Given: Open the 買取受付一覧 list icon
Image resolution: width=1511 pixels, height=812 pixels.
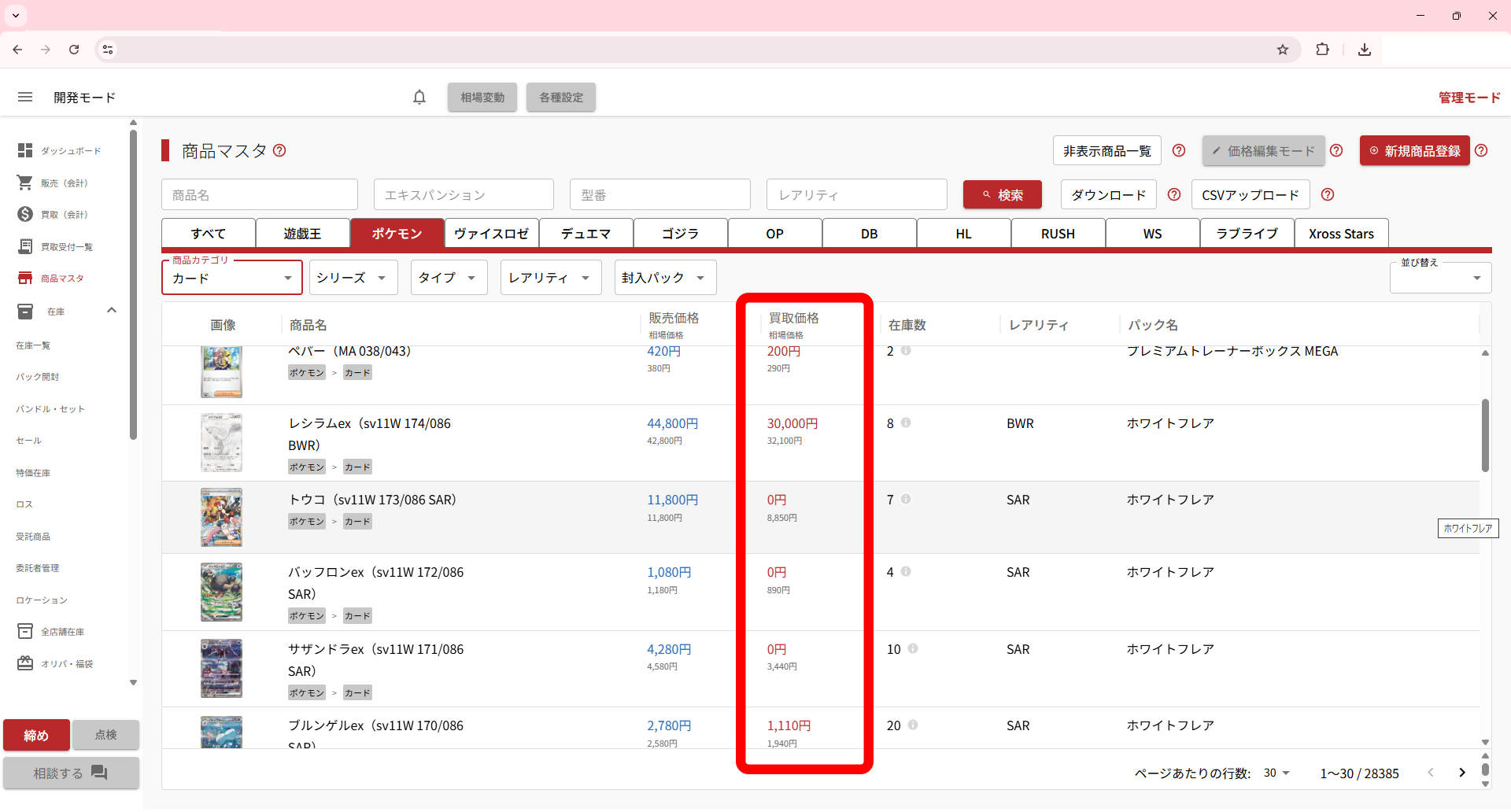Looking at the screenshot, I should tap(25, 246).
